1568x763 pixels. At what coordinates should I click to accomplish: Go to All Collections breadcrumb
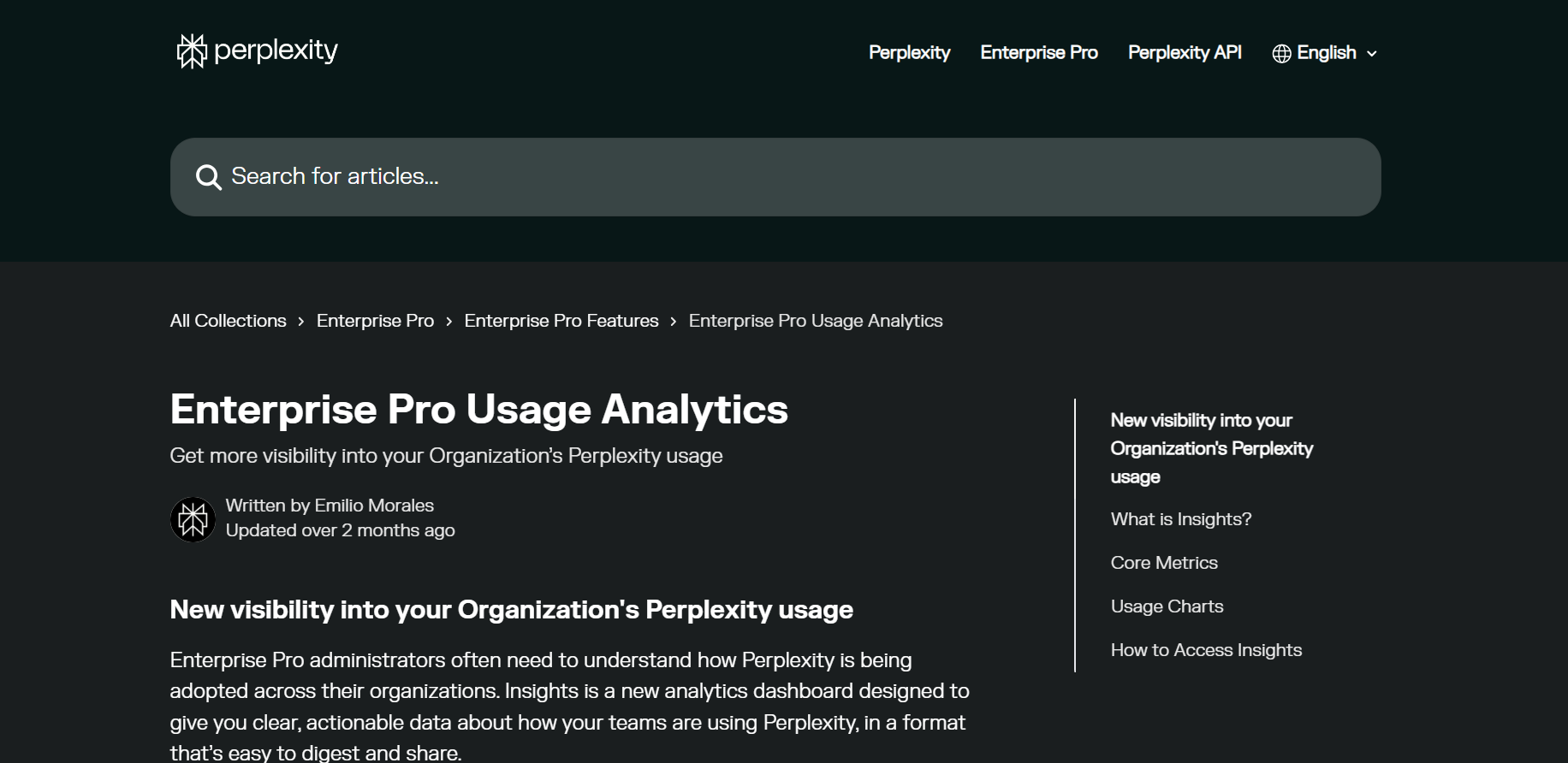[x=228, y=321]
